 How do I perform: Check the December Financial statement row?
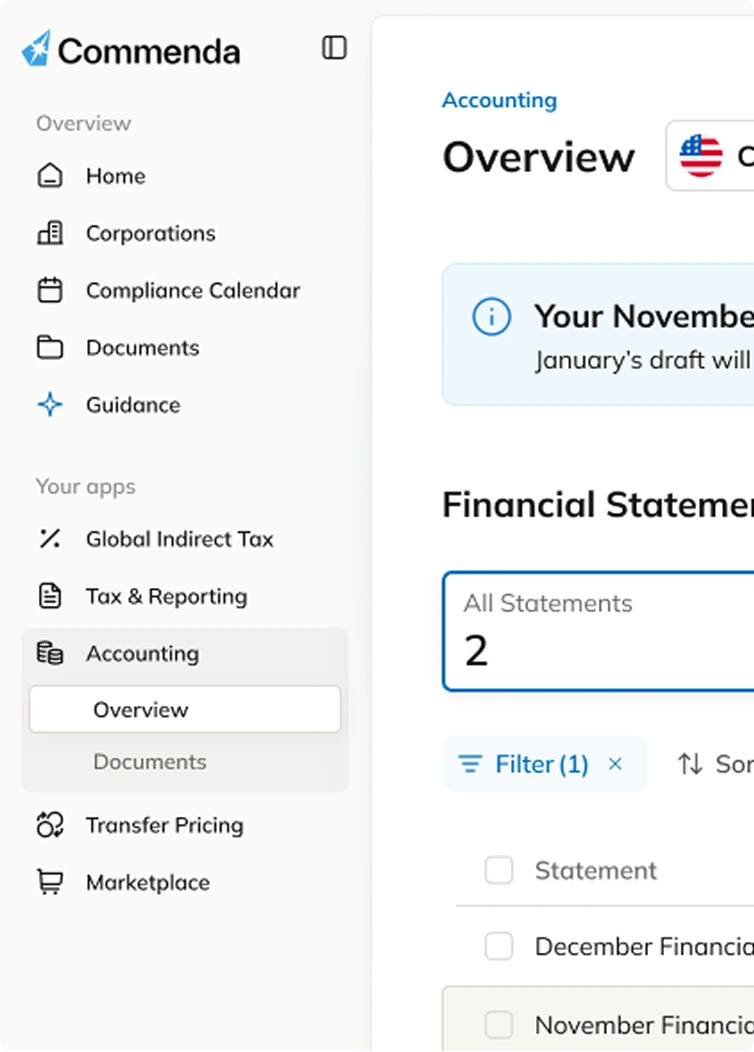pos(499,946)
